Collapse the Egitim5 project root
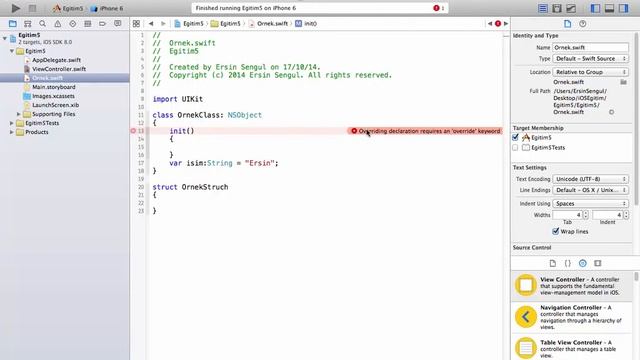The image size is (640, 360). click(x=5, y=38)
